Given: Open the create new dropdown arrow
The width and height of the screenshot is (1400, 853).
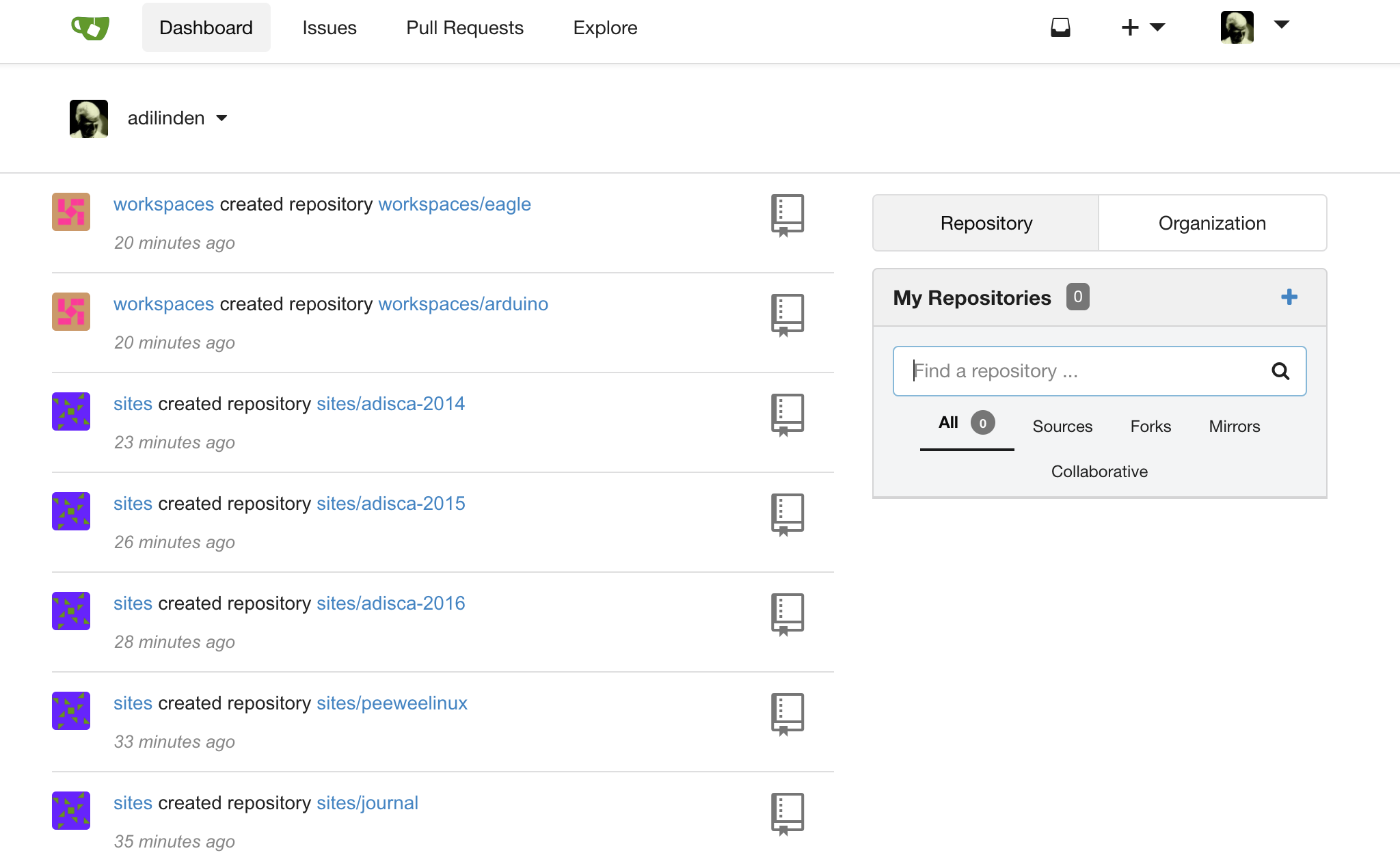Looking at the screenshot, I should [x=1159, y=27].
